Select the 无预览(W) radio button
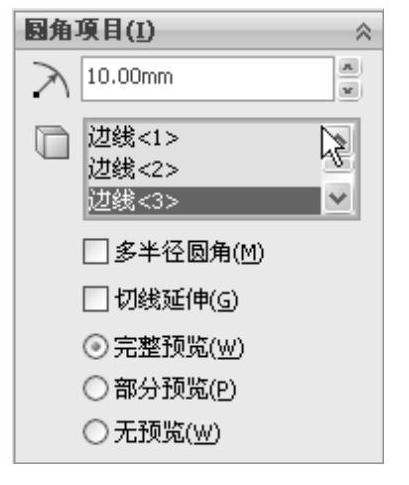The width and height of the screenshot is (409, 485). (96, 431)
